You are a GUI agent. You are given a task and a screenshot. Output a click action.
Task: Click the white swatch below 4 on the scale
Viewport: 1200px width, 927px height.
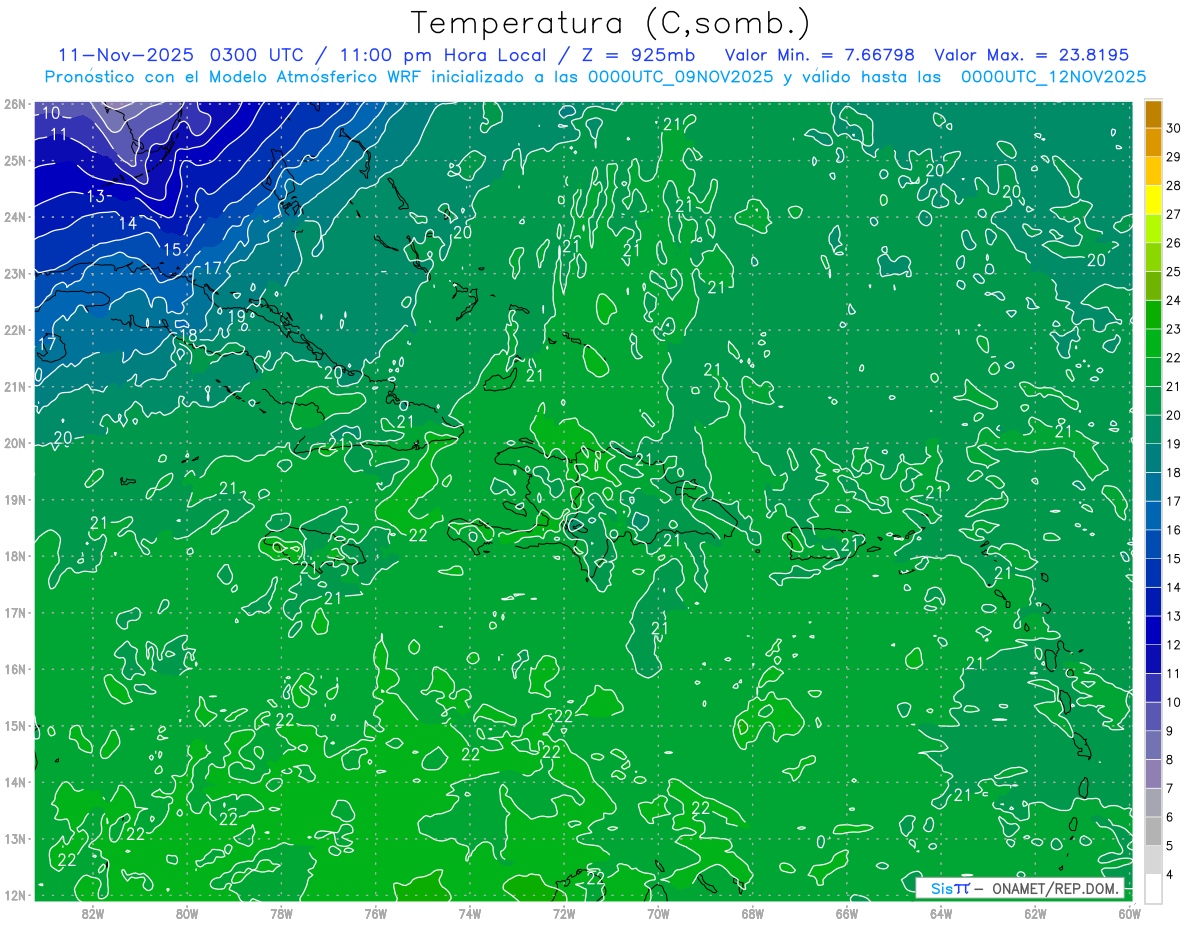click(1154, 888)
